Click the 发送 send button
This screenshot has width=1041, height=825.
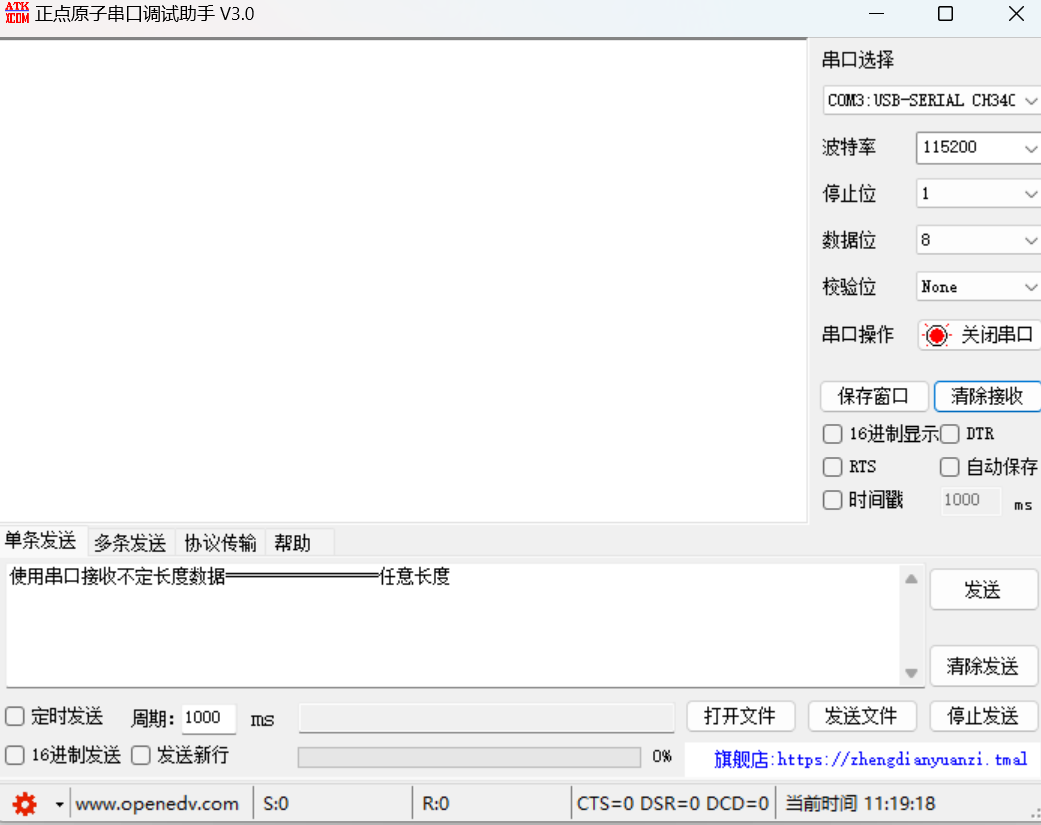[983, 589]
